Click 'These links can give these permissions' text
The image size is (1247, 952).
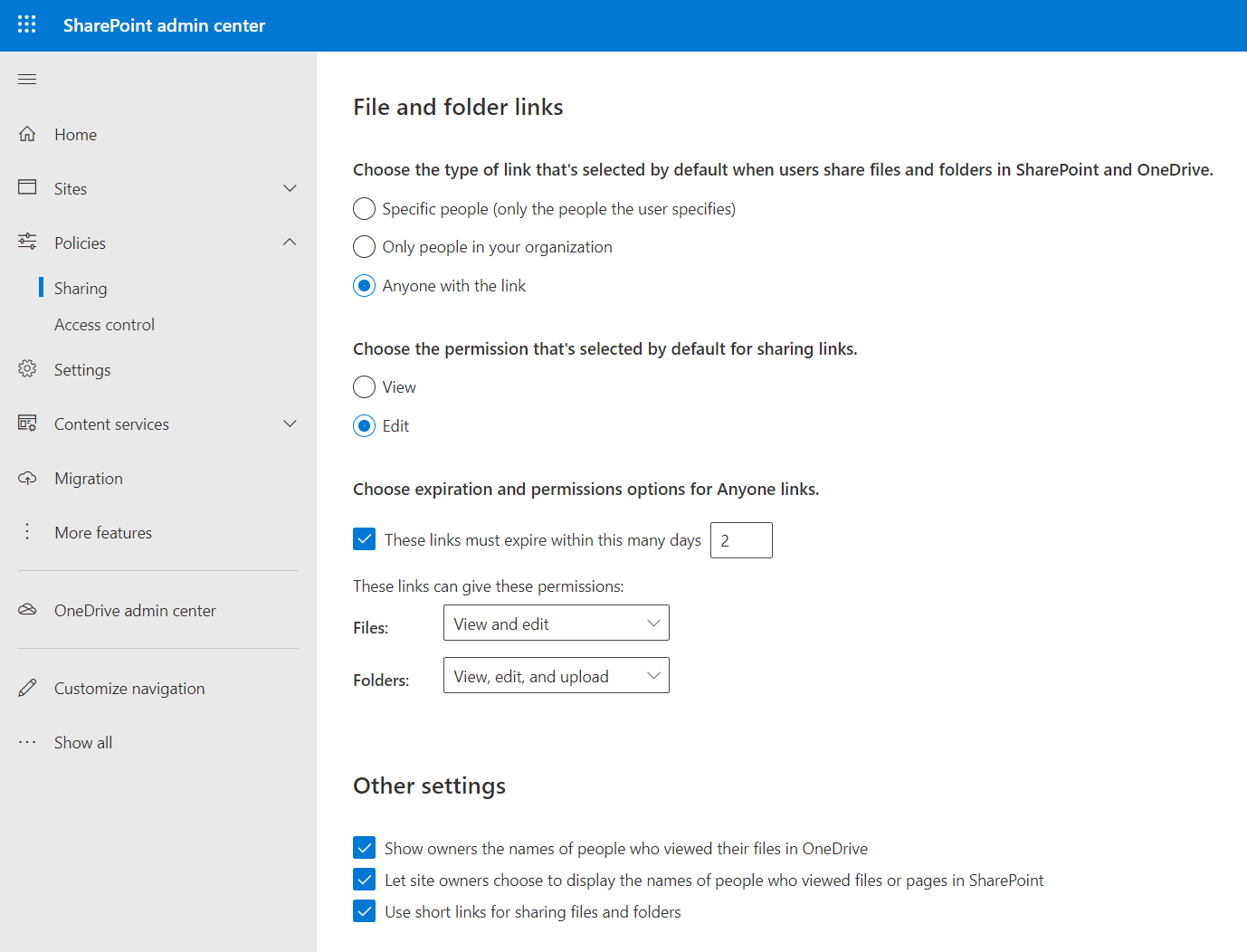(489, 586)
